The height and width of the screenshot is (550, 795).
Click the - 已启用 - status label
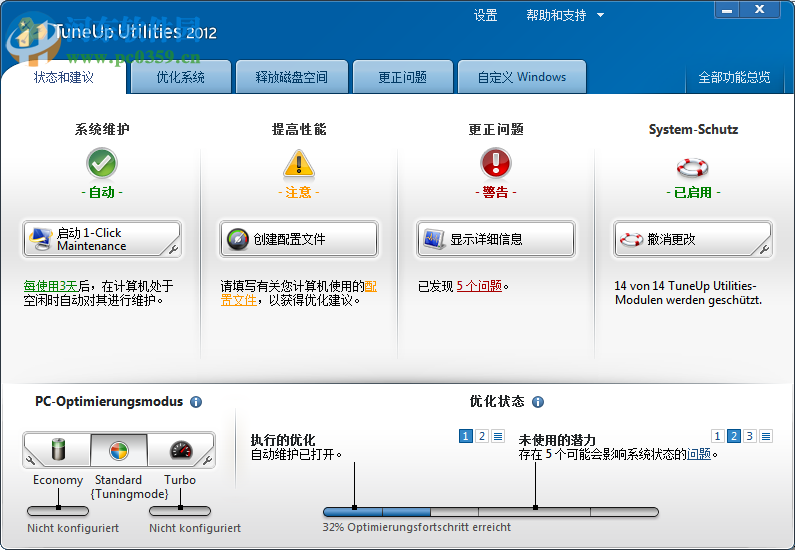(x=693, y=193)
